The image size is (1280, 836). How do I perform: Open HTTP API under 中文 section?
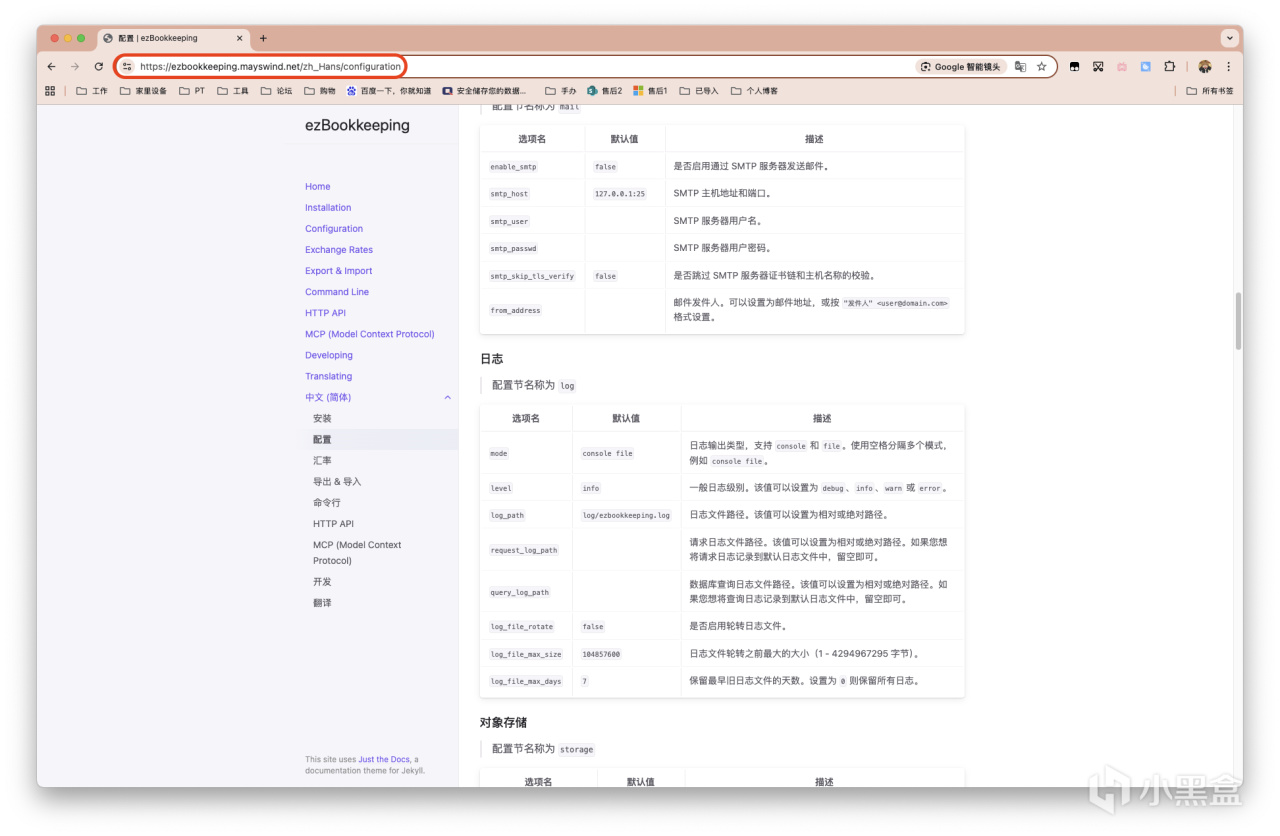pyautogui.click(x=333, y=523)
